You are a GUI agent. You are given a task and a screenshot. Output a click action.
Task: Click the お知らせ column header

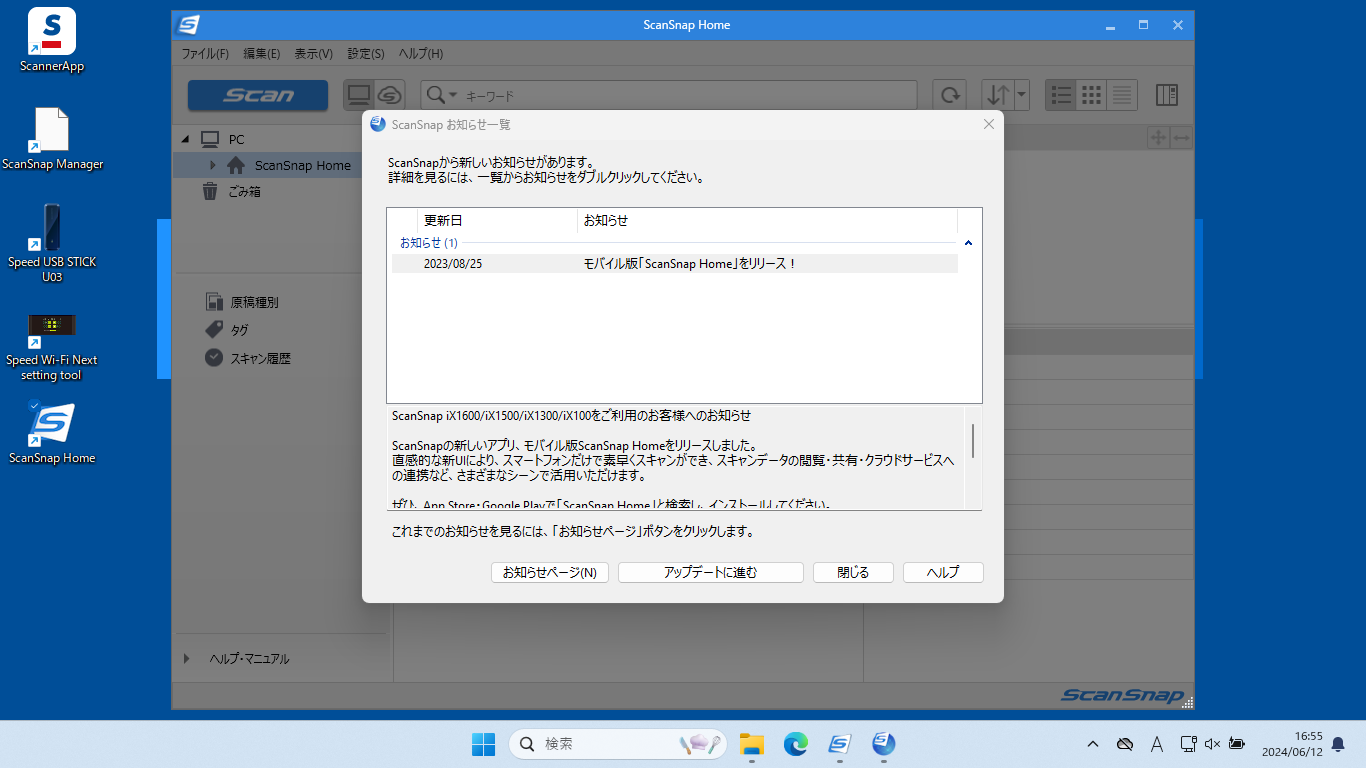pyautogui.click(x=767, y=220)
